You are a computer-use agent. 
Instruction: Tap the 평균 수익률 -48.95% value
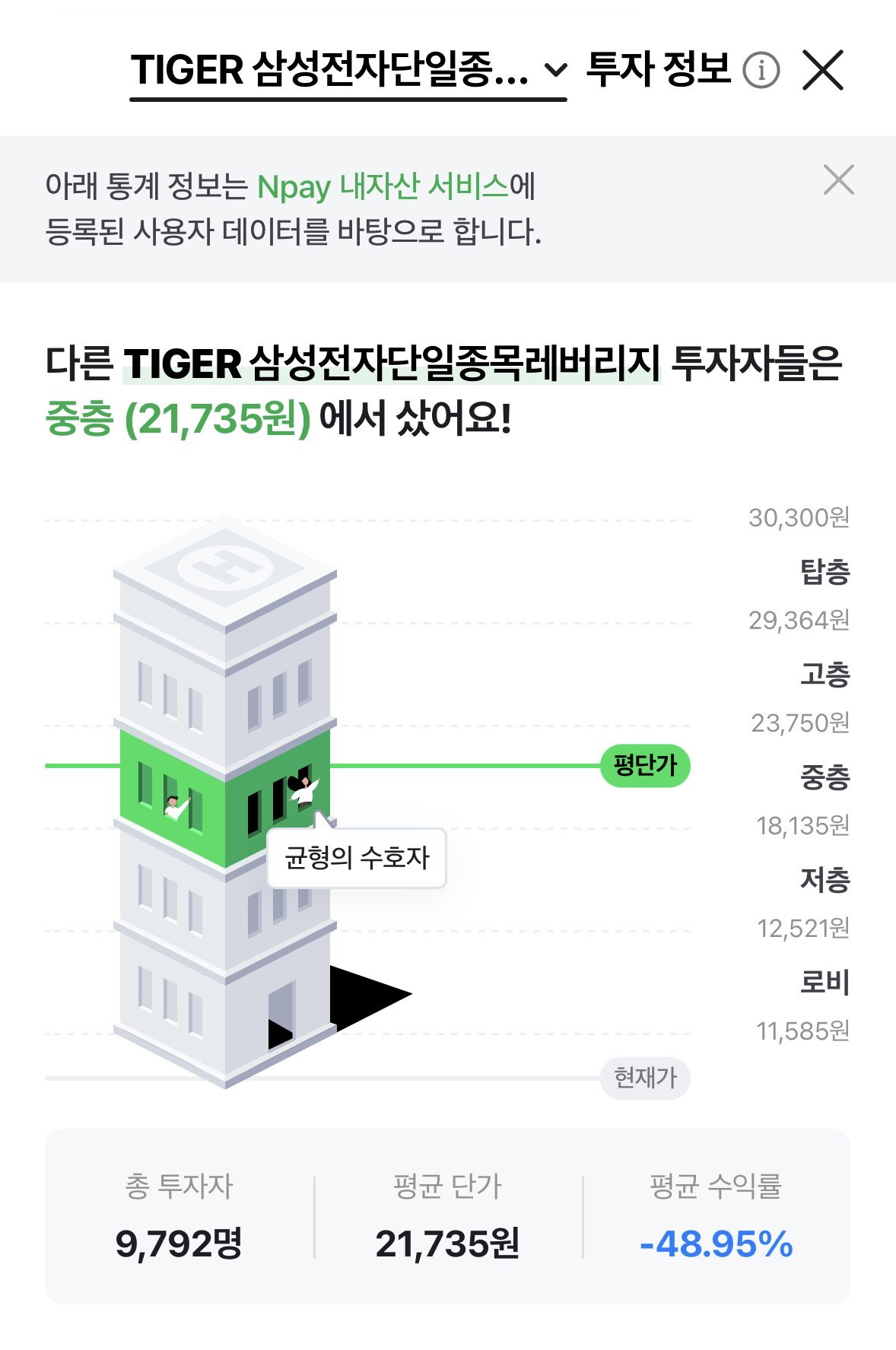pos(716,1245)
